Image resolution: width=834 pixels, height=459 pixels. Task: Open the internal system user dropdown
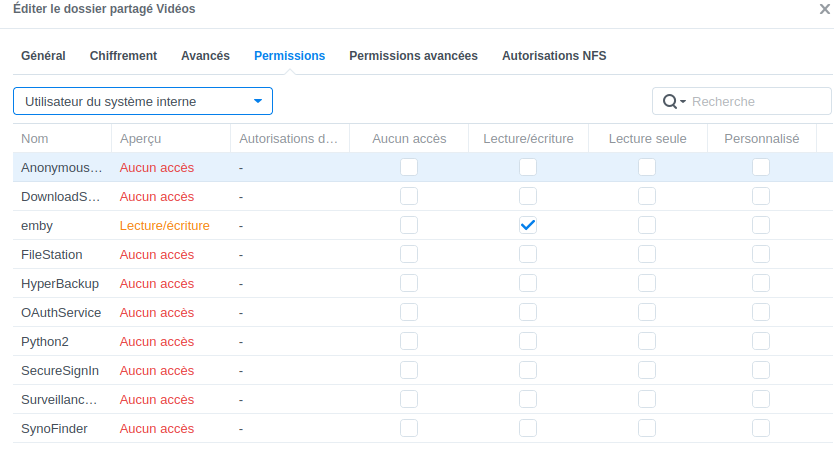(x=143, y=101)
